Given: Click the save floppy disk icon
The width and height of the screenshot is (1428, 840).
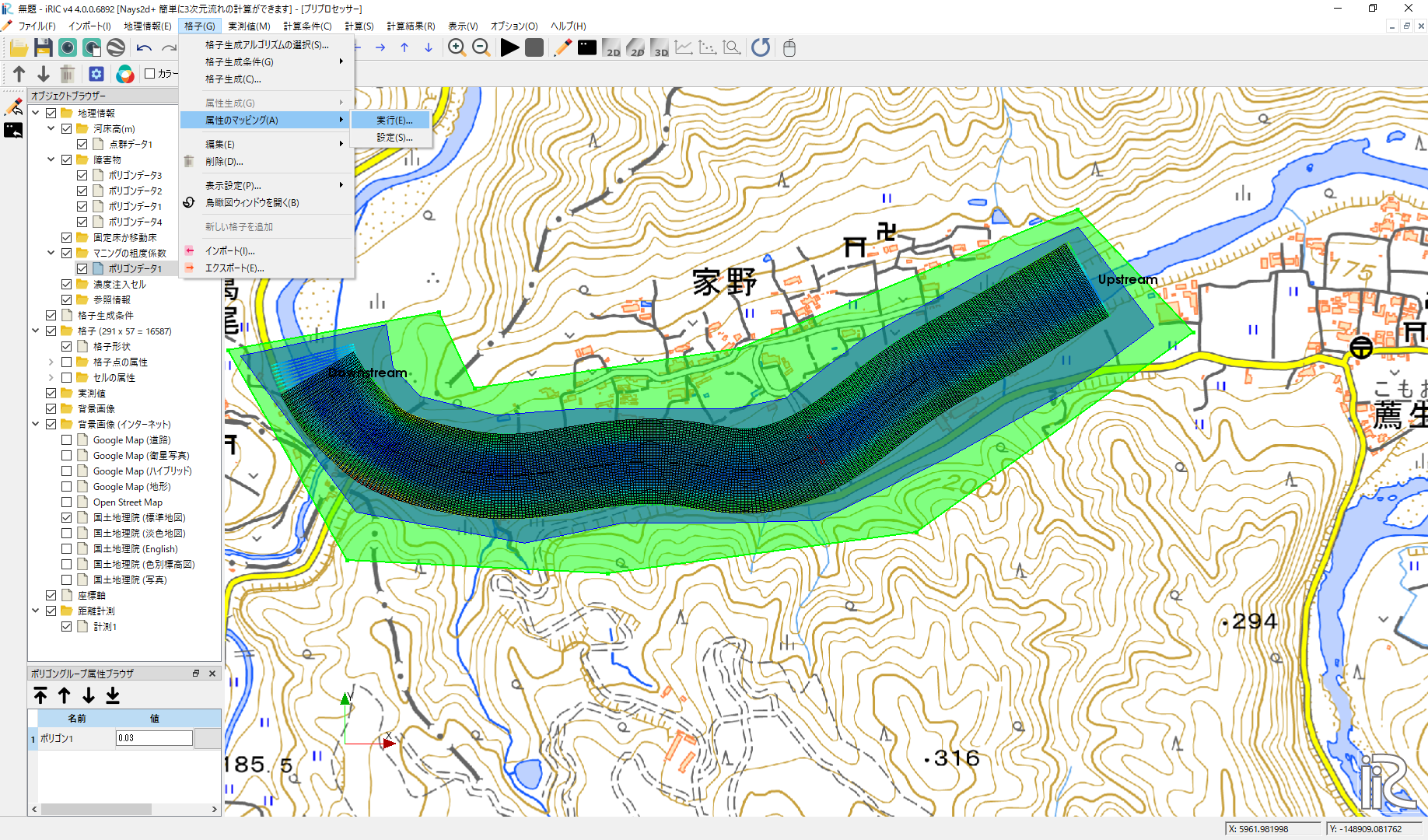Looking at the screenshot, I should coord(44,48).
